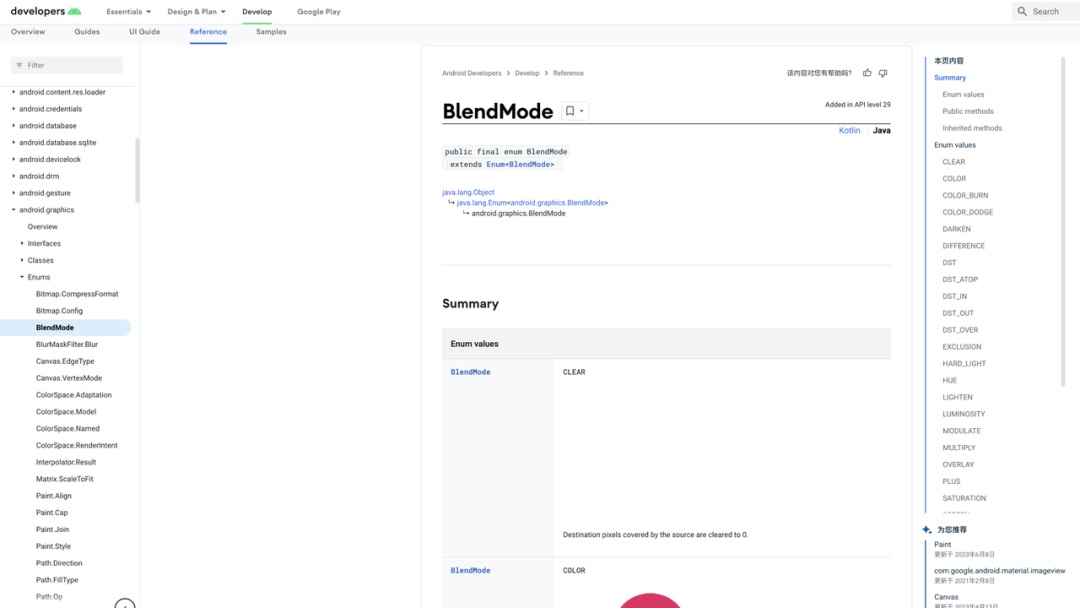This screenshot has width=1080, height=608.
Task: Click the Android Developers logo
Action: 45,11
